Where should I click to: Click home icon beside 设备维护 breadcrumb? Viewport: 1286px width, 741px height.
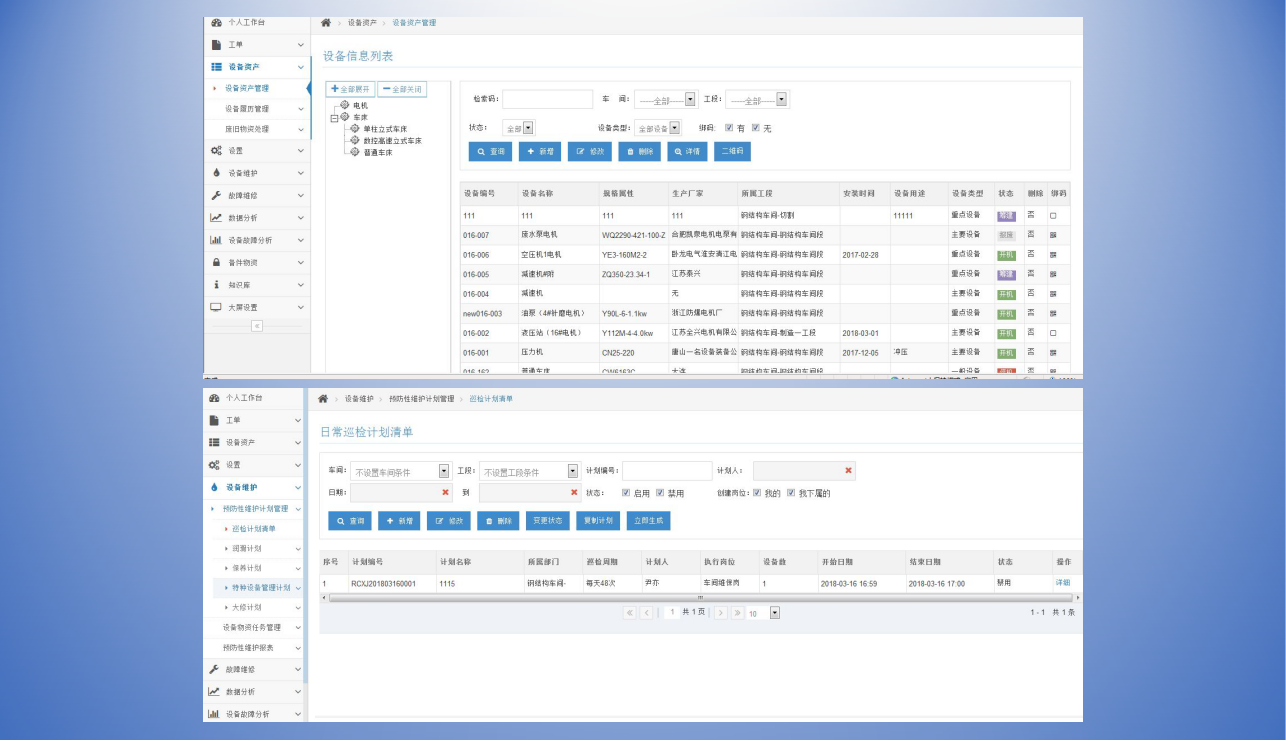[323, 399]
